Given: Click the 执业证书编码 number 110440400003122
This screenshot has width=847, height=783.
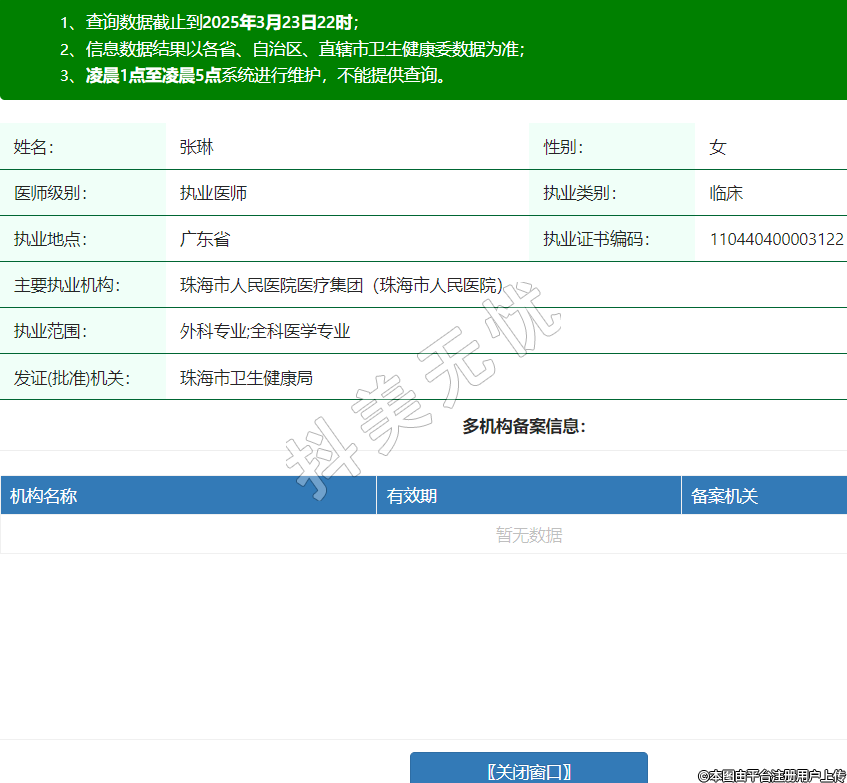Looking at the screenshot, I should (776, 239).
